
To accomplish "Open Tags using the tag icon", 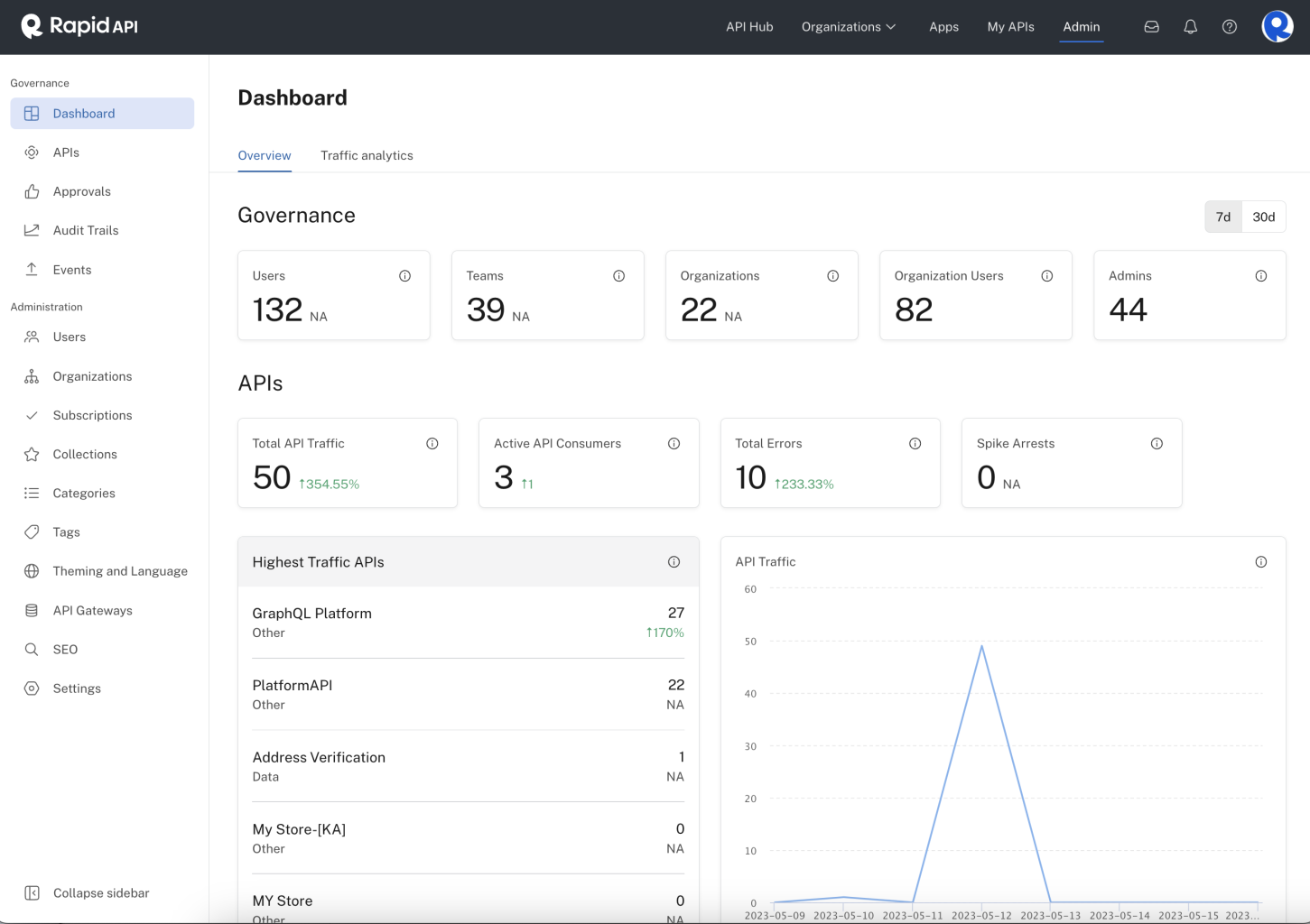I will [x=31, y=531].
